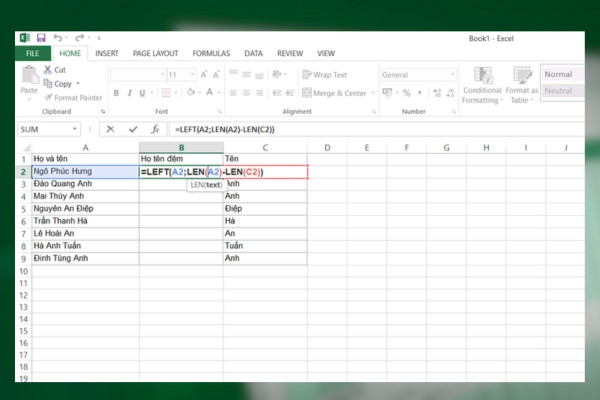The height and width of the screenshot is (400, 600).
Task: Click cell containing Tuấn
Action: tap(265, 245)
